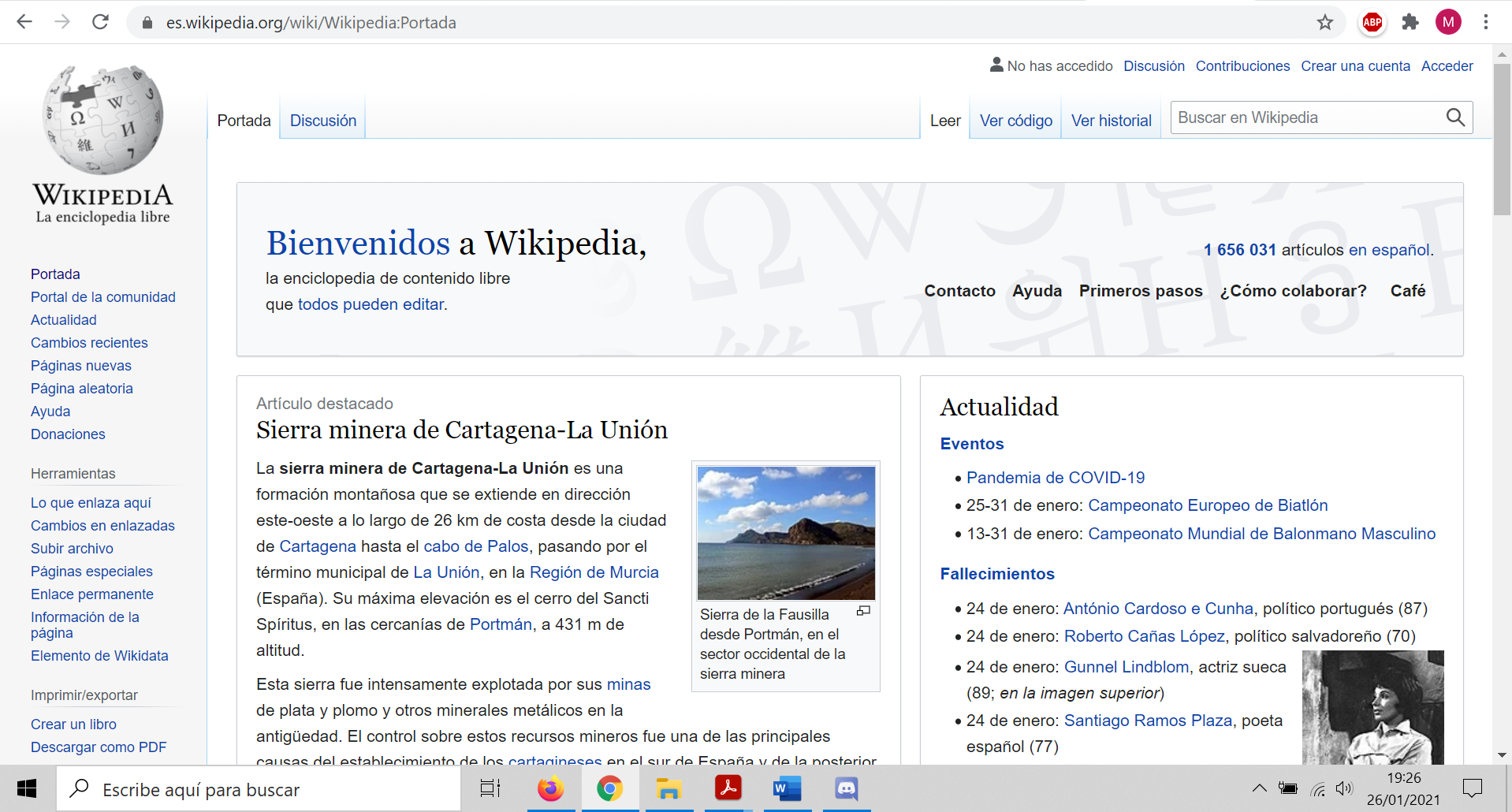Open Donaciones in sidebar
This screenshot has height=812, width=1512.
(x=68, y=434)
